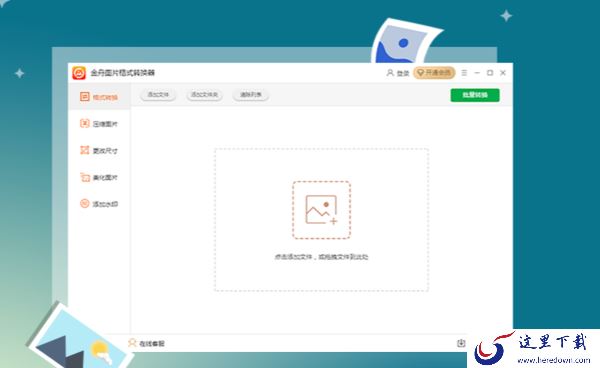
Task: Click the 登录 login user icon
Action: pos(390,73)
